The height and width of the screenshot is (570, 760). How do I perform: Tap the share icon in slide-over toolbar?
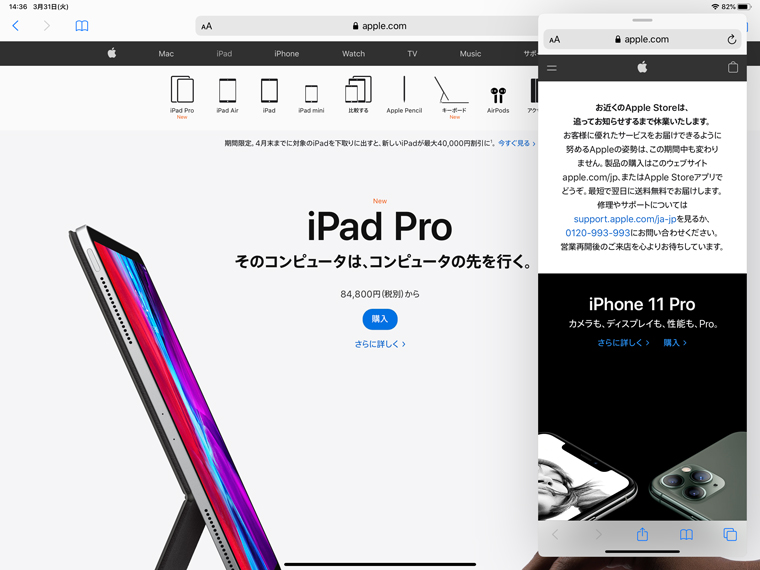point(642,534)
